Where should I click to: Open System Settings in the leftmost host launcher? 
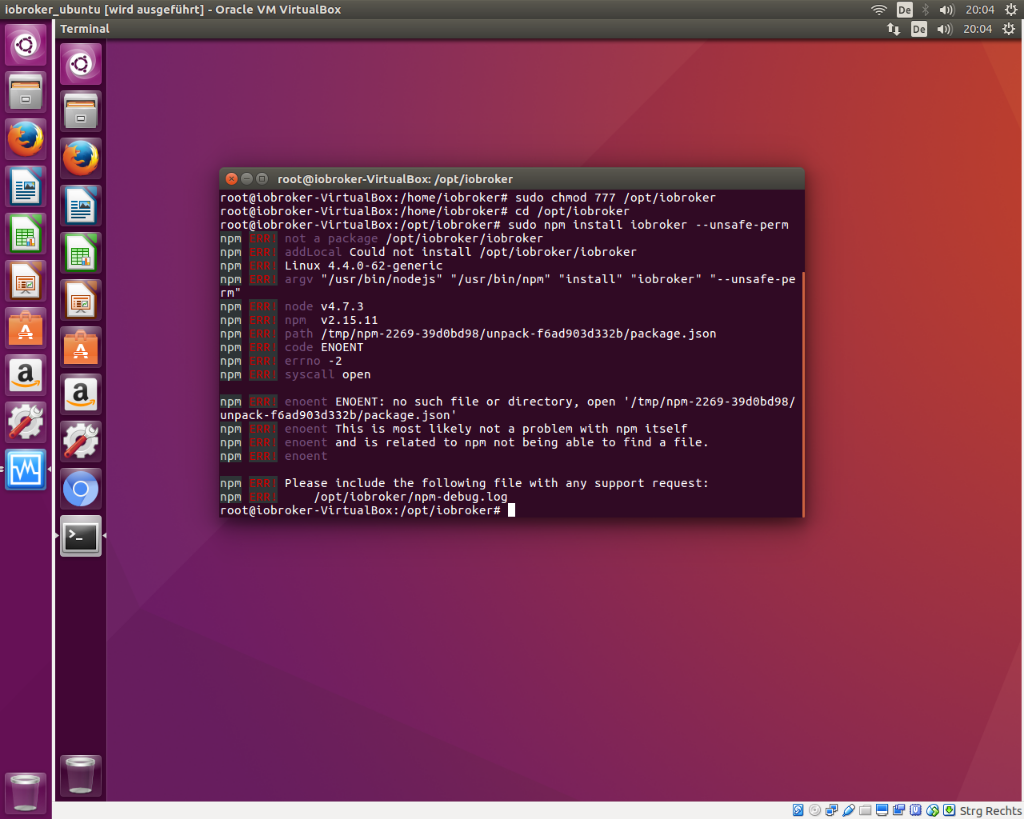click(x=25, y=422)
